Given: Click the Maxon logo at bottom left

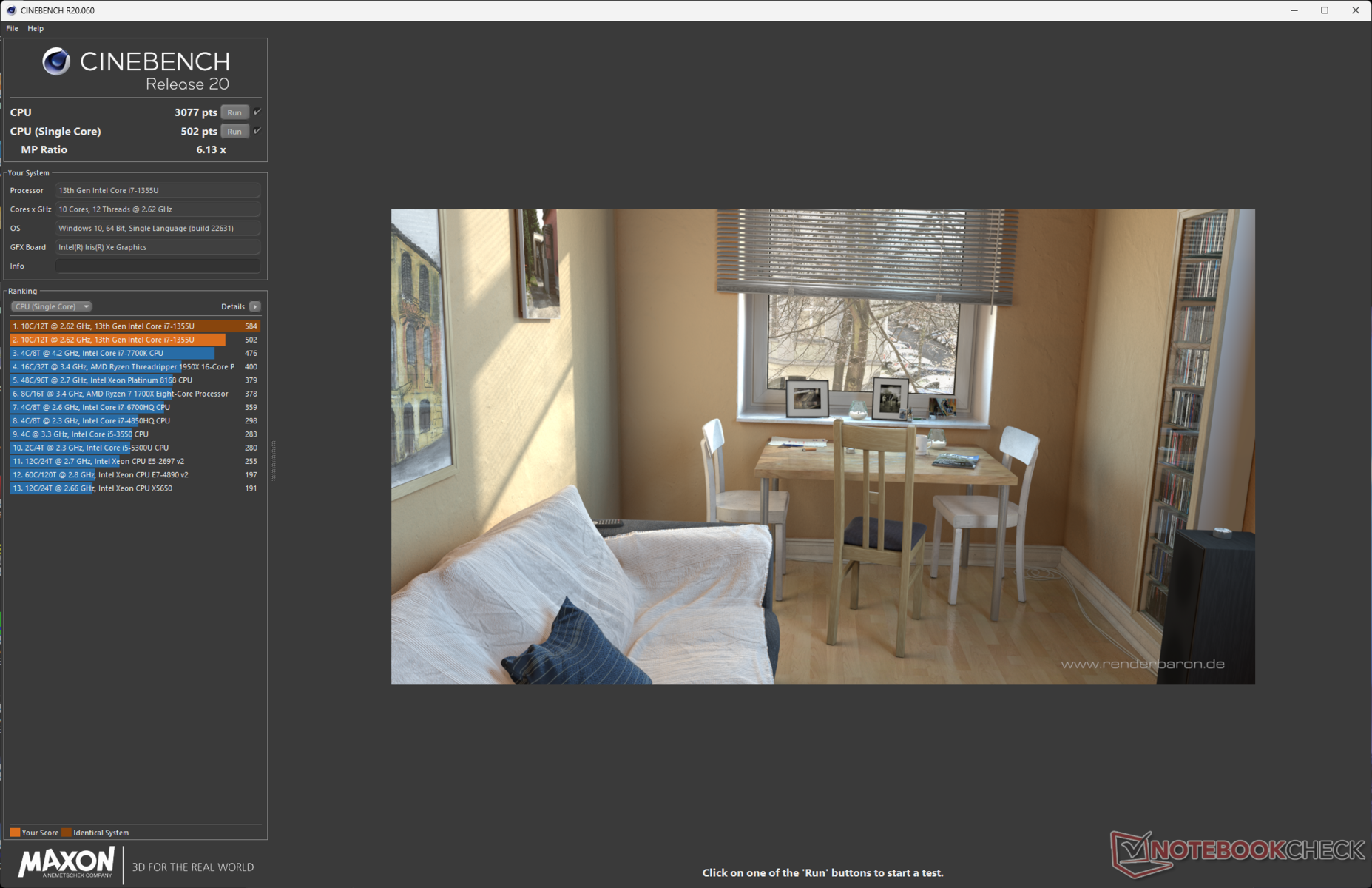Looking at the screenshot, I should (x=67, y=863).
